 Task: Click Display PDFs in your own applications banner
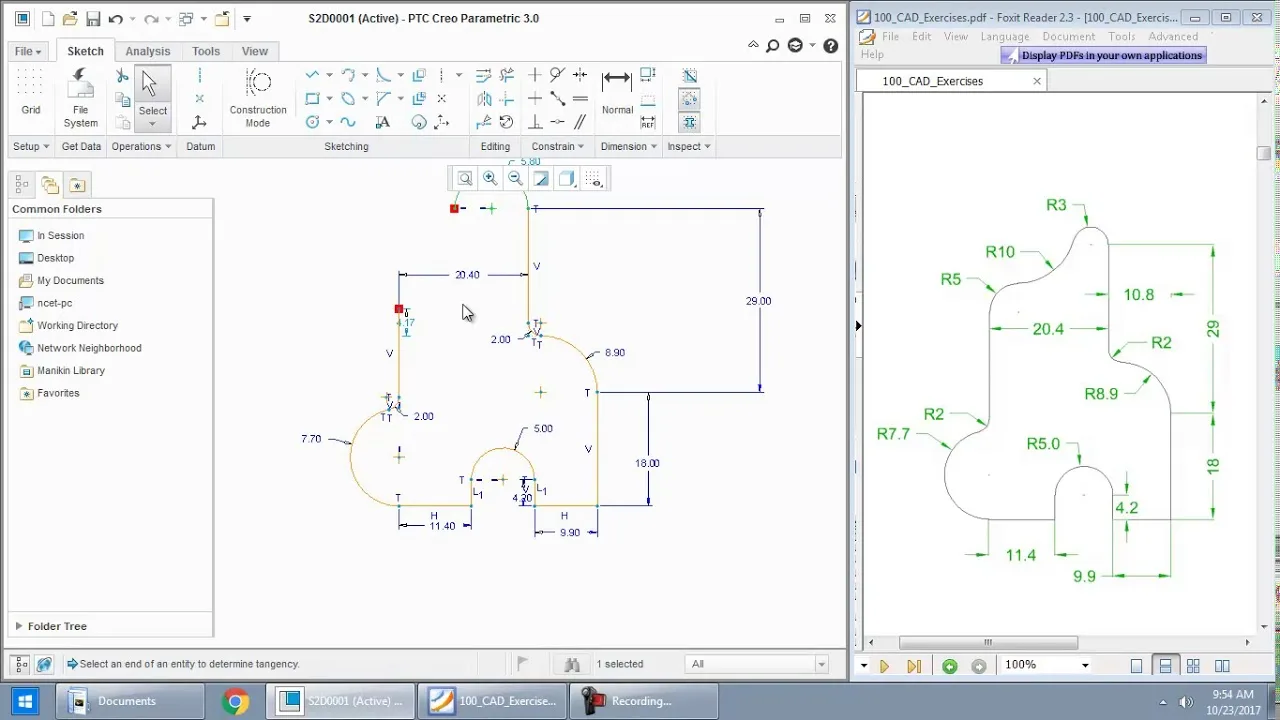[1104, 56]
